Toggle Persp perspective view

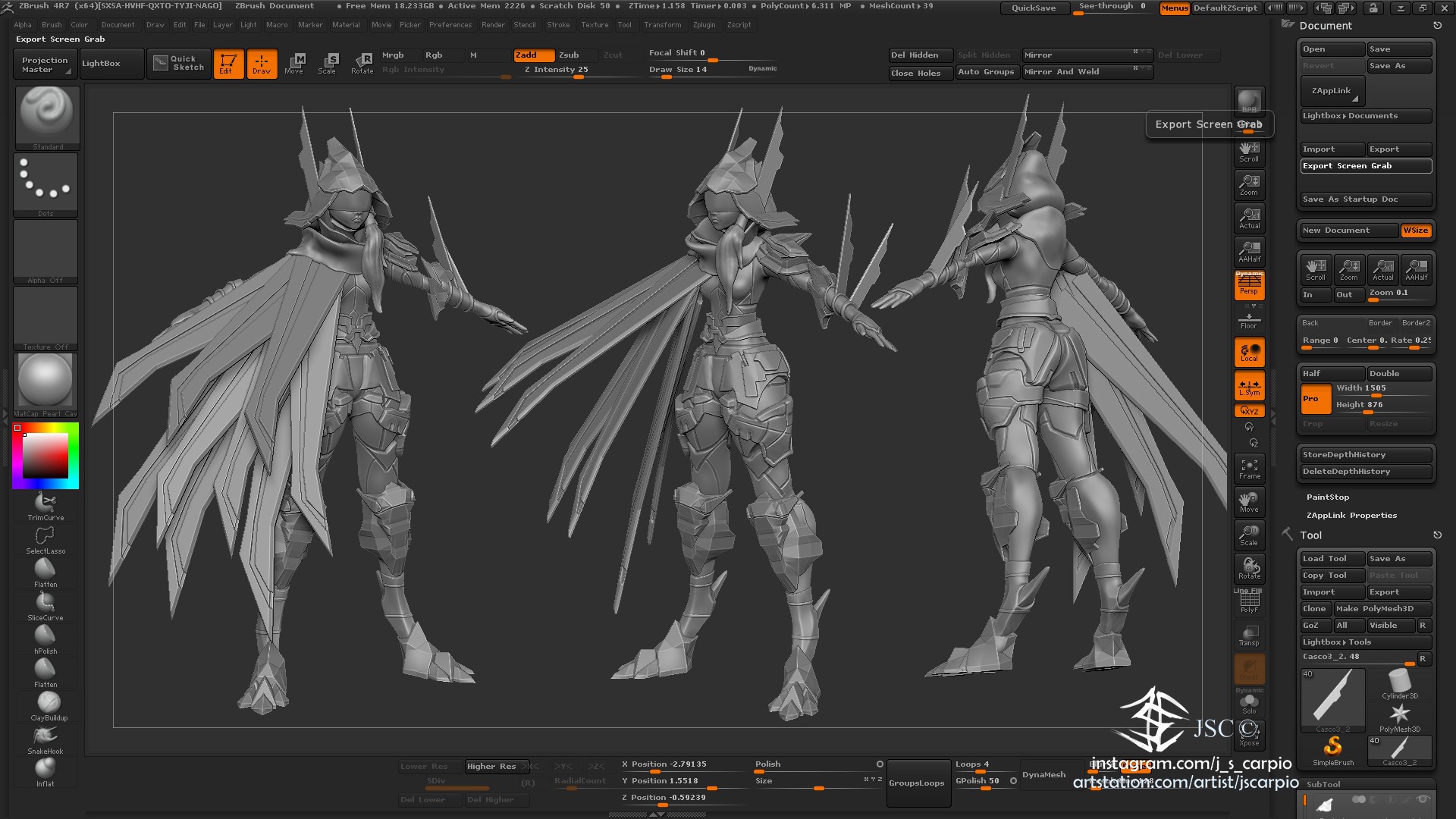click(1249, 284)
